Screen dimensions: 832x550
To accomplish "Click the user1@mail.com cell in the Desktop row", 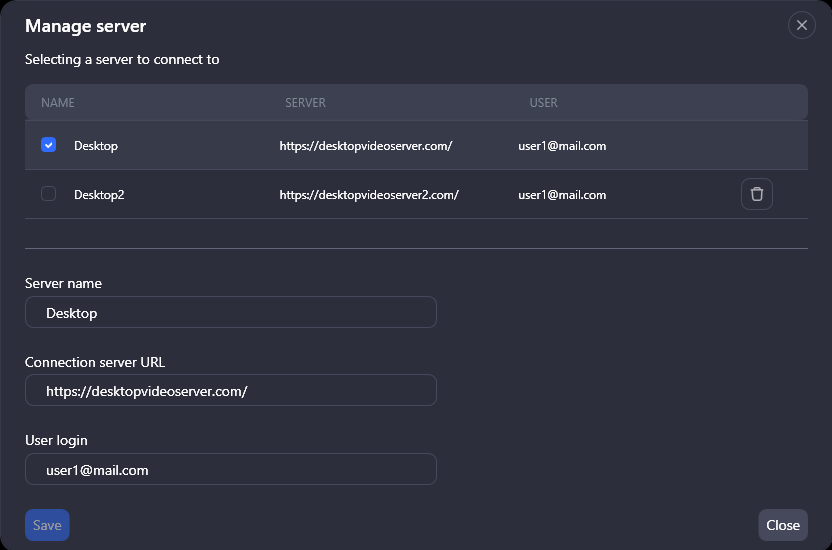I will (x=562, y=146).
